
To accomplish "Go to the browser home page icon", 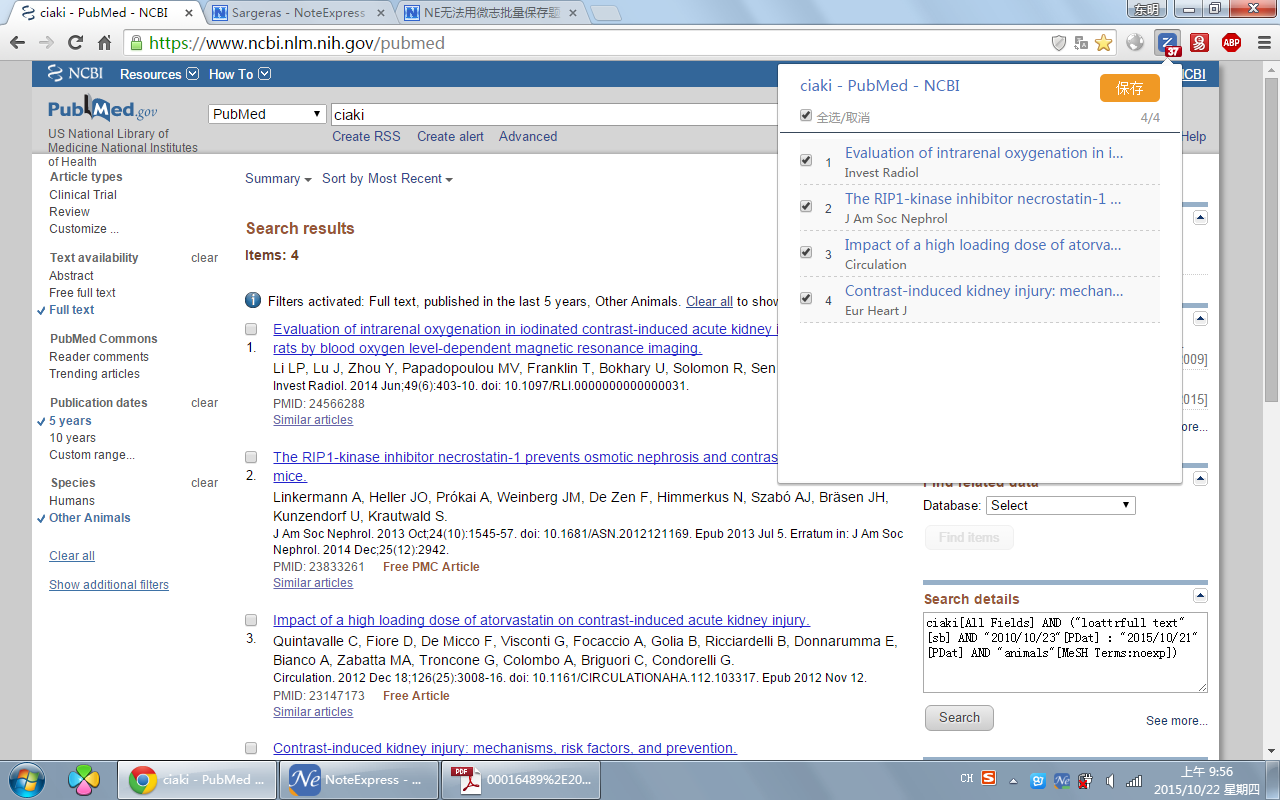I will coord(104,43).
